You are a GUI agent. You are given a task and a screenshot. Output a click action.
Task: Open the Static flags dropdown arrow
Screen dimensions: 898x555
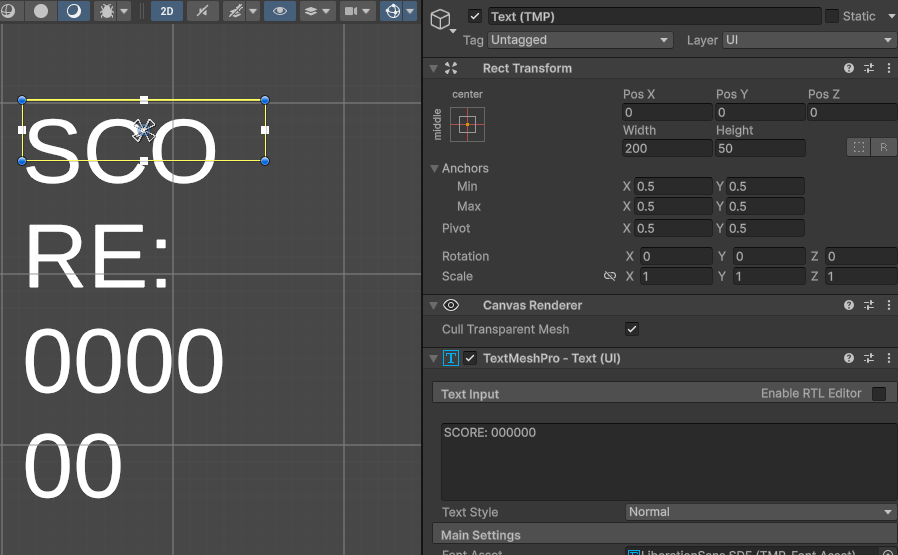coord(891,16)
